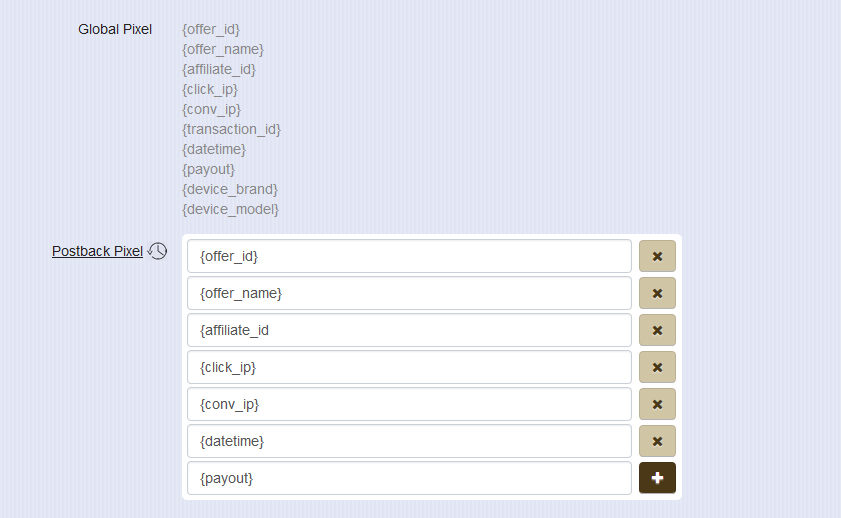Open the Postback Pixel history clock icon

click(x=158, y=251)
